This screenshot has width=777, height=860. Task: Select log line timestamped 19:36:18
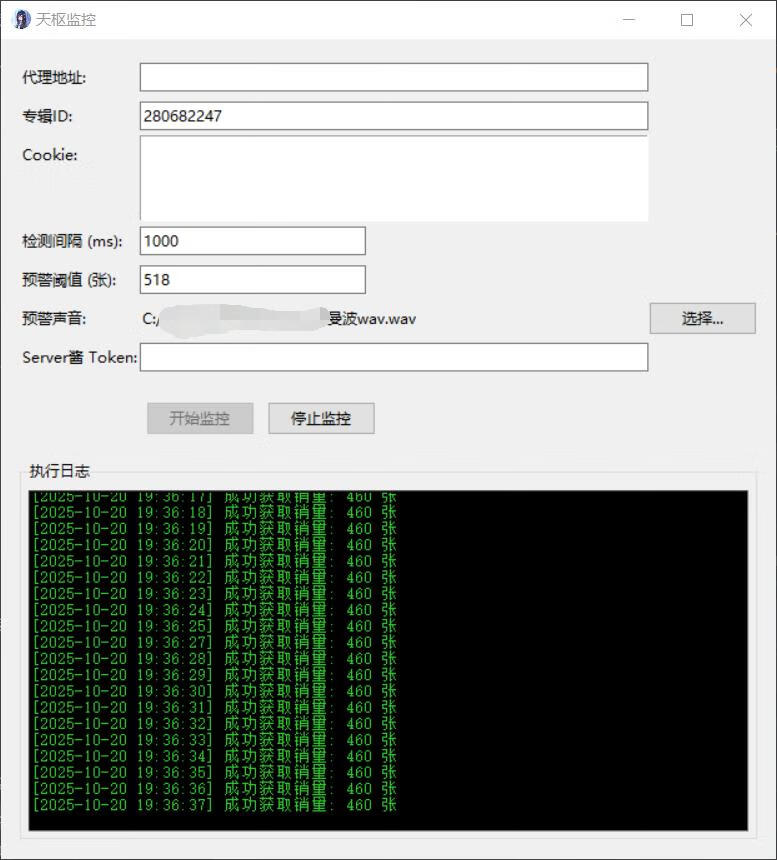point(214,513)
